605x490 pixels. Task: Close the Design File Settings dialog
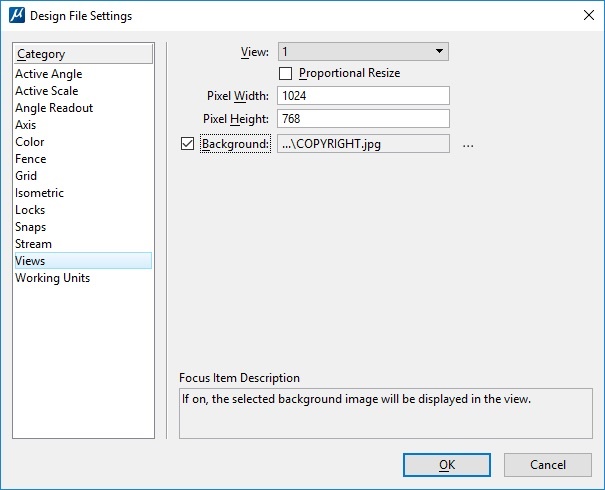[589, 15]
